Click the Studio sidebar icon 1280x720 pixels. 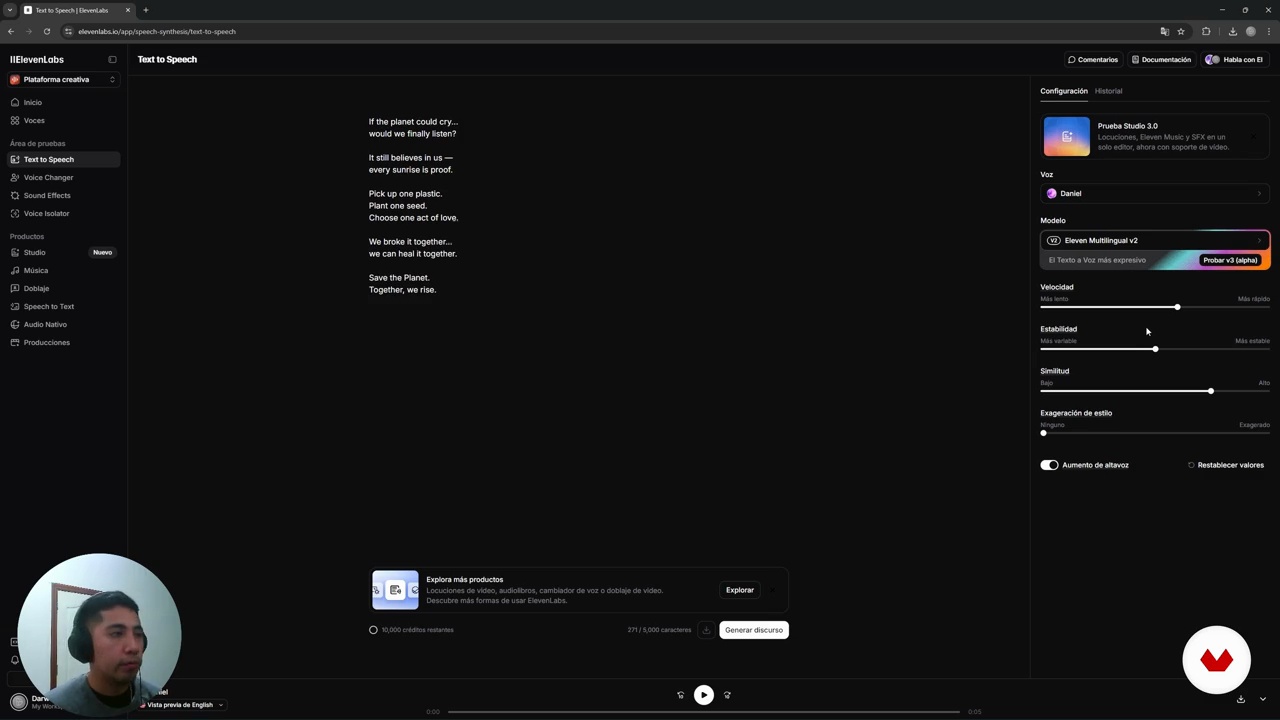tap(15, 252)
